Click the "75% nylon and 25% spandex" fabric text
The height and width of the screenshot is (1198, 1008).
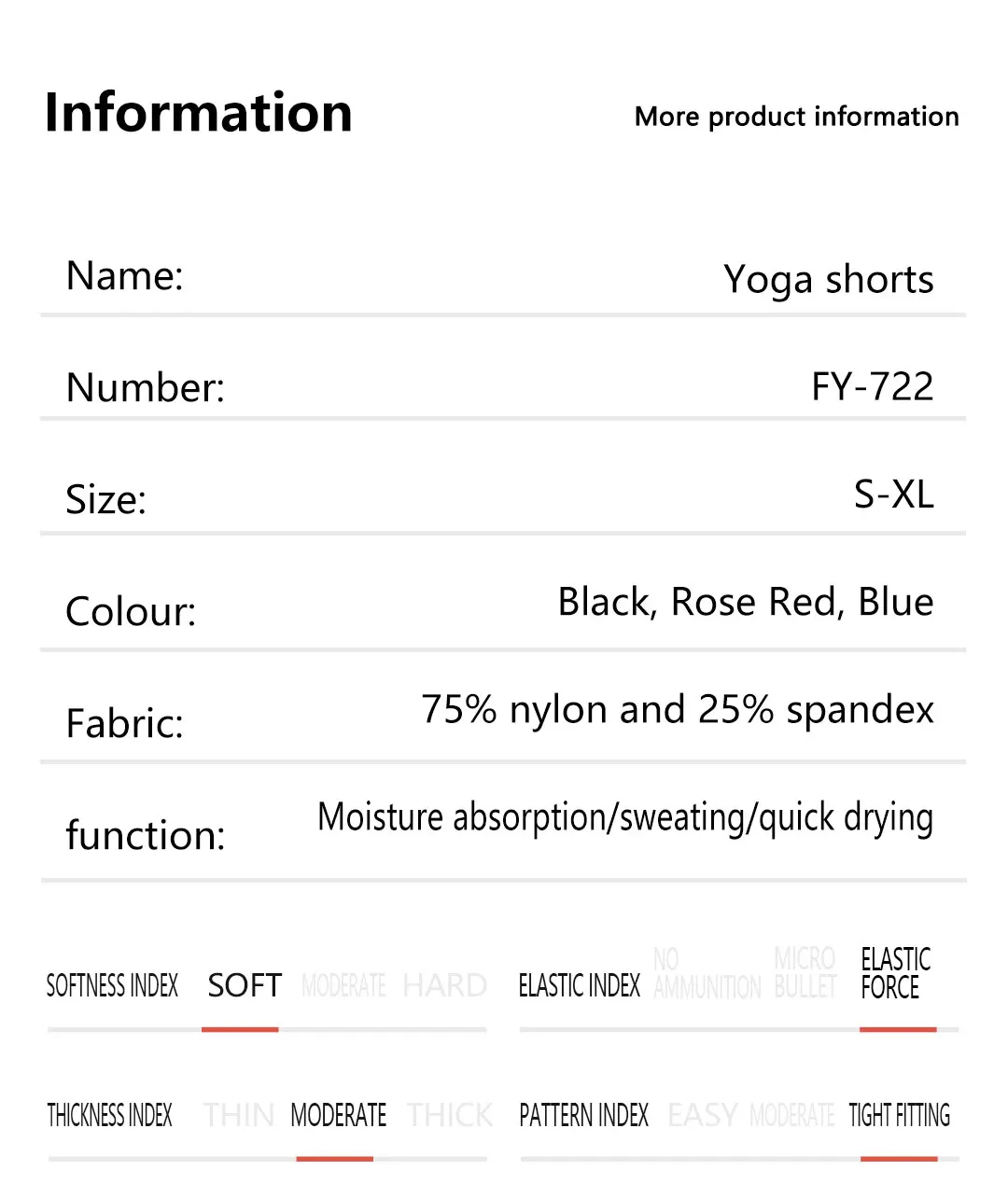pyautogui.click(x=677, y=709)
